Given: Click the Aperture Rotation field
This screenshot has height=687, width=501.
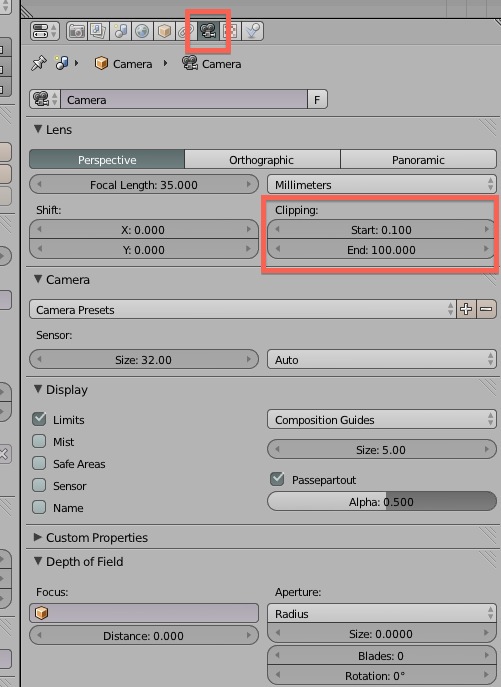Looking at the screenshot, I should click(382, 675).
